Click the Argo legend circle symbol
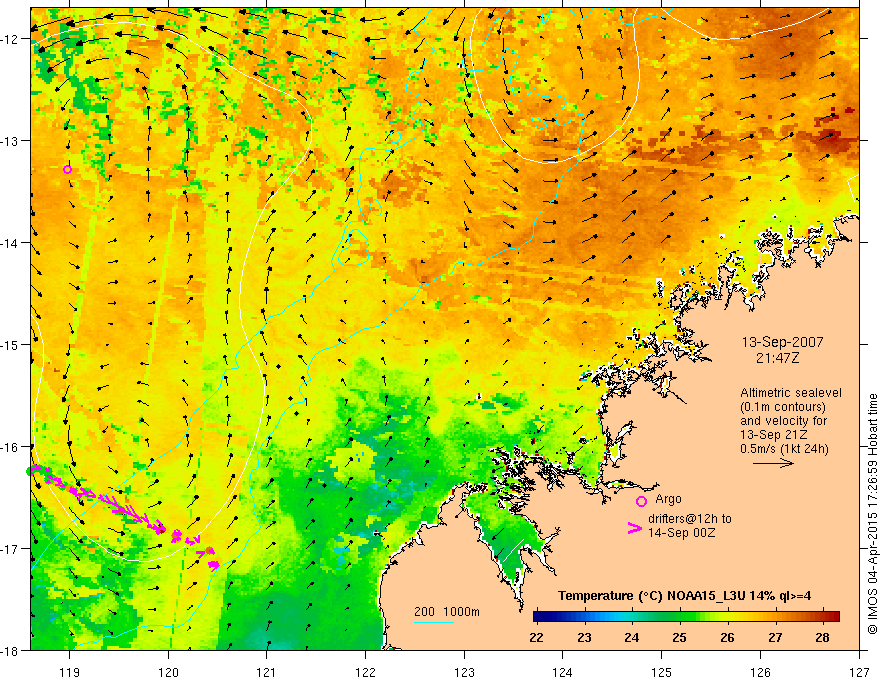The height and width of the screenshot is (680, 880). point(641,501)
